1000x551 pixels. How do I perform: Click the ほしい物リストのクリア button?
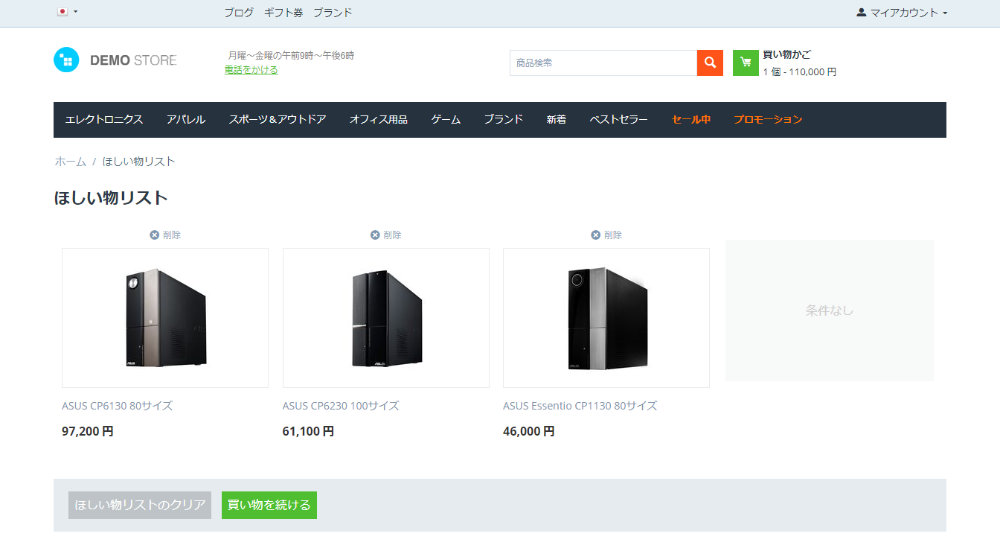click(x=140, y=505)
